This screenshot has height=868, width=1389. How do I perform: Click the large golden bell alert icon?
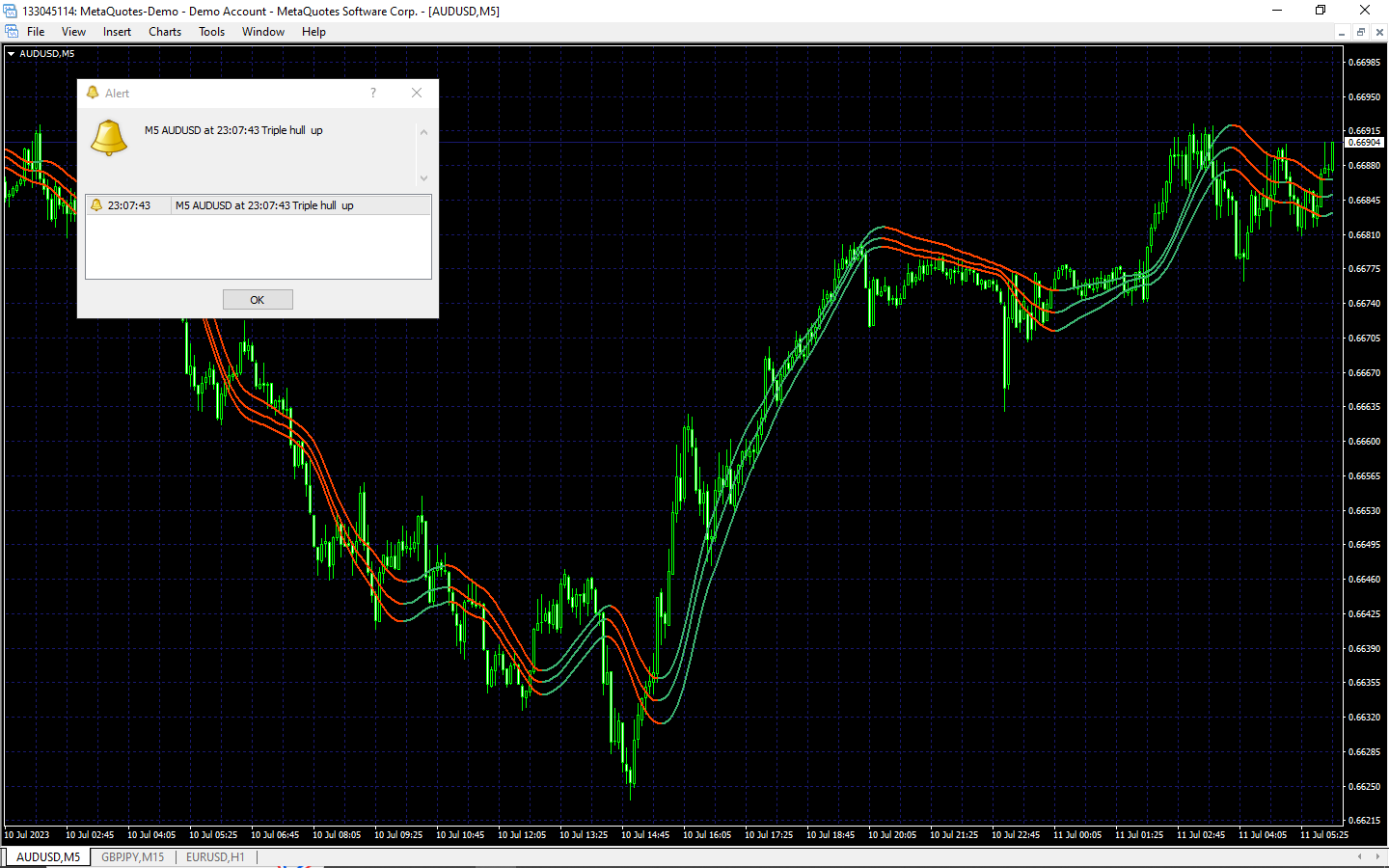[109, 138]
